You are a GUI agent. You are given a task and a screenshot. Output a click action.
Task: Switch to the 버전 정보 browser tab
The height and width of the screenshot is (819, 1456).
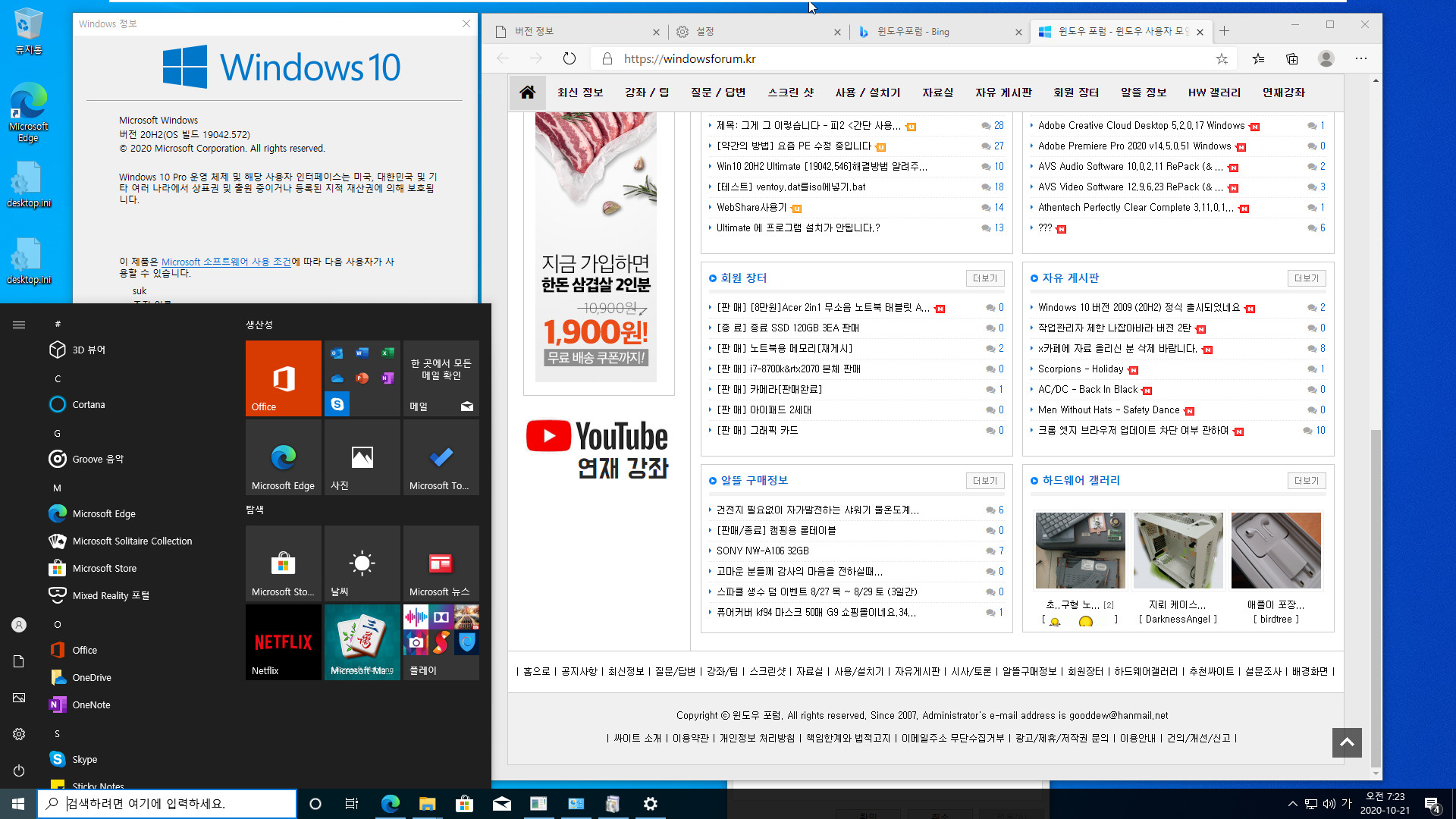[576, 31]
